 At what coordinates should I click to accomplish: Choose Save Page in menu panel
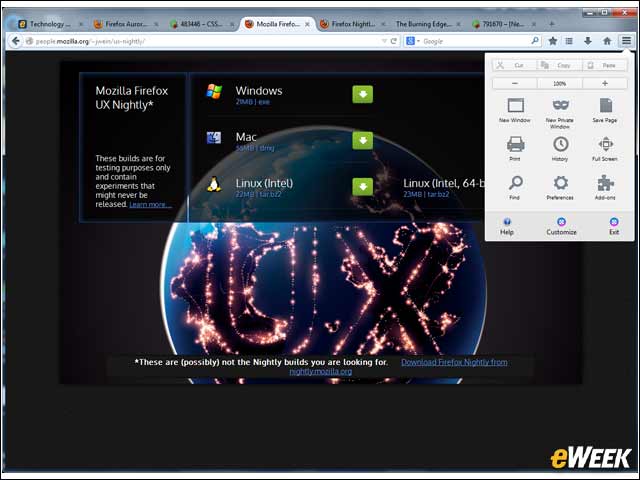(x=605, y=110)
